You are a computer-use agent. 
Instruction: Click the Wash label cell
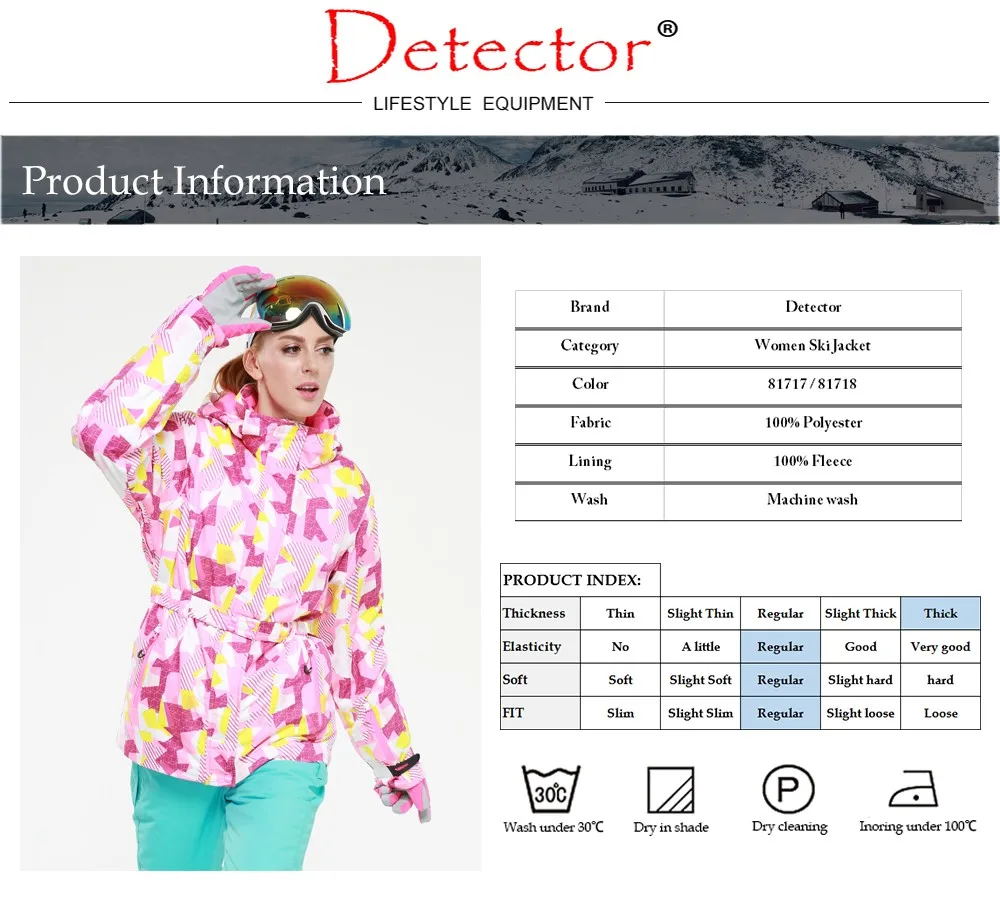tap(589, 500)
